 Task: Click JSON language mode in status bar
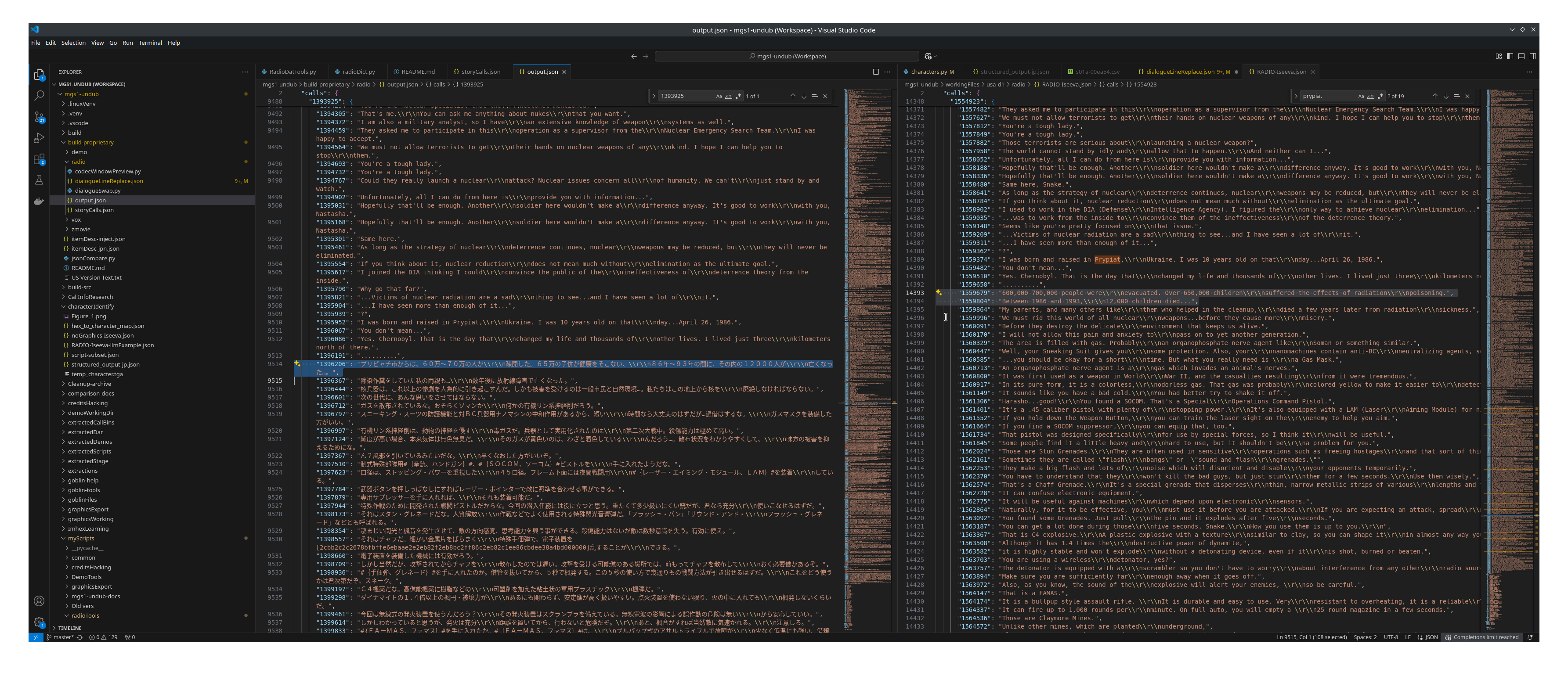tap(1431, 637)
